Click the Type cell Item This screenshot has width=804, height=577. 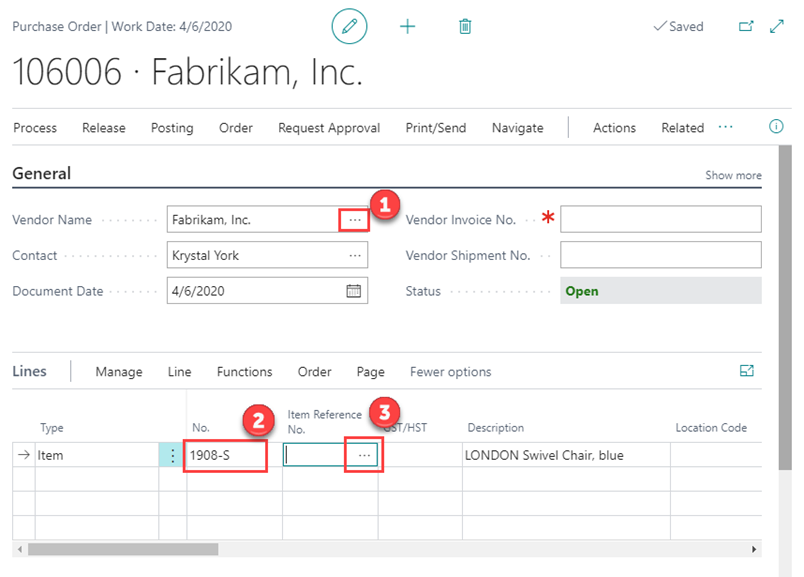click(x=97, y=455)
